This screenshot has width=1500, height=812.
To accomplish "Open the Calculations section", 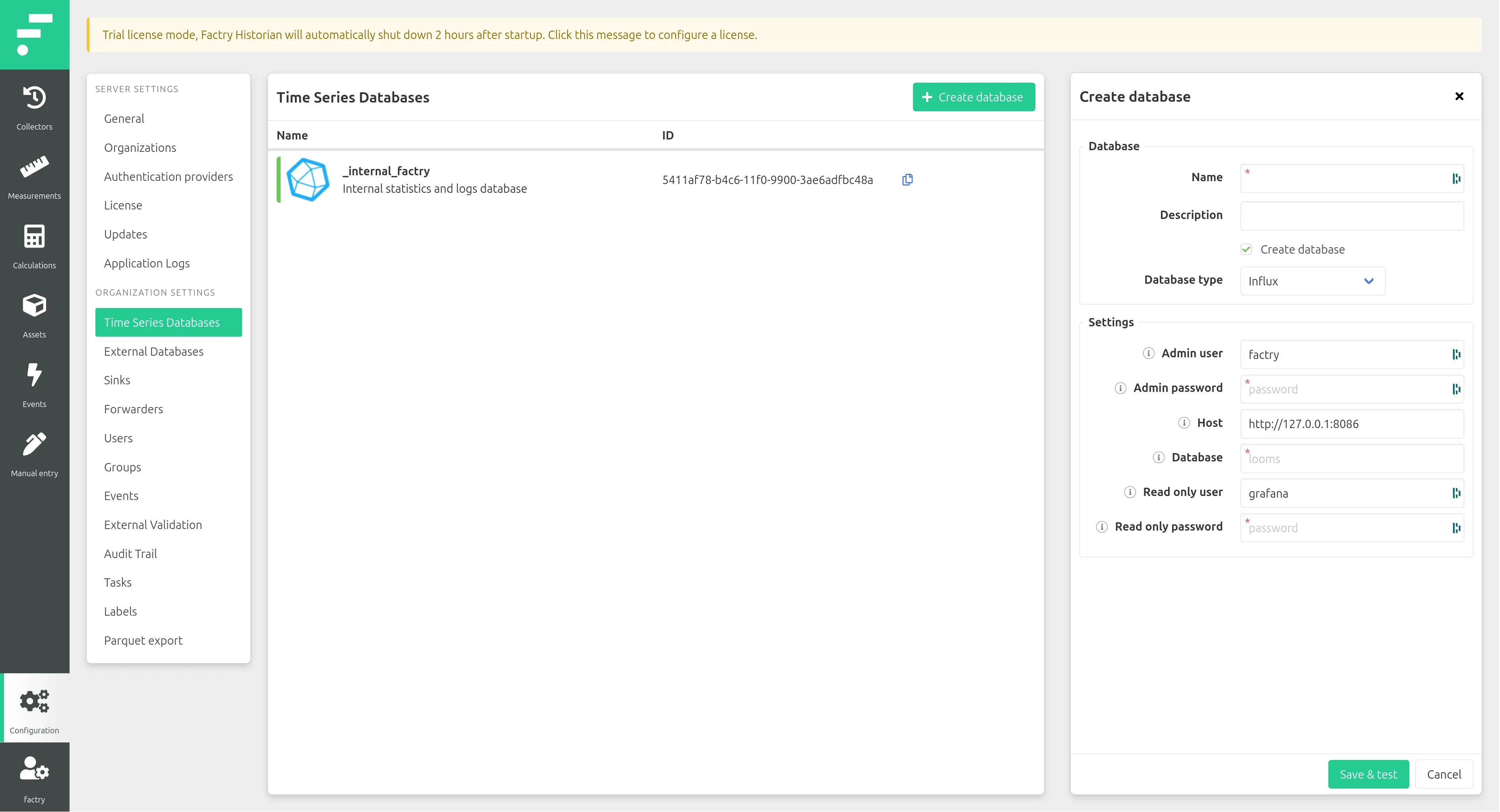I will click(34, 246).
